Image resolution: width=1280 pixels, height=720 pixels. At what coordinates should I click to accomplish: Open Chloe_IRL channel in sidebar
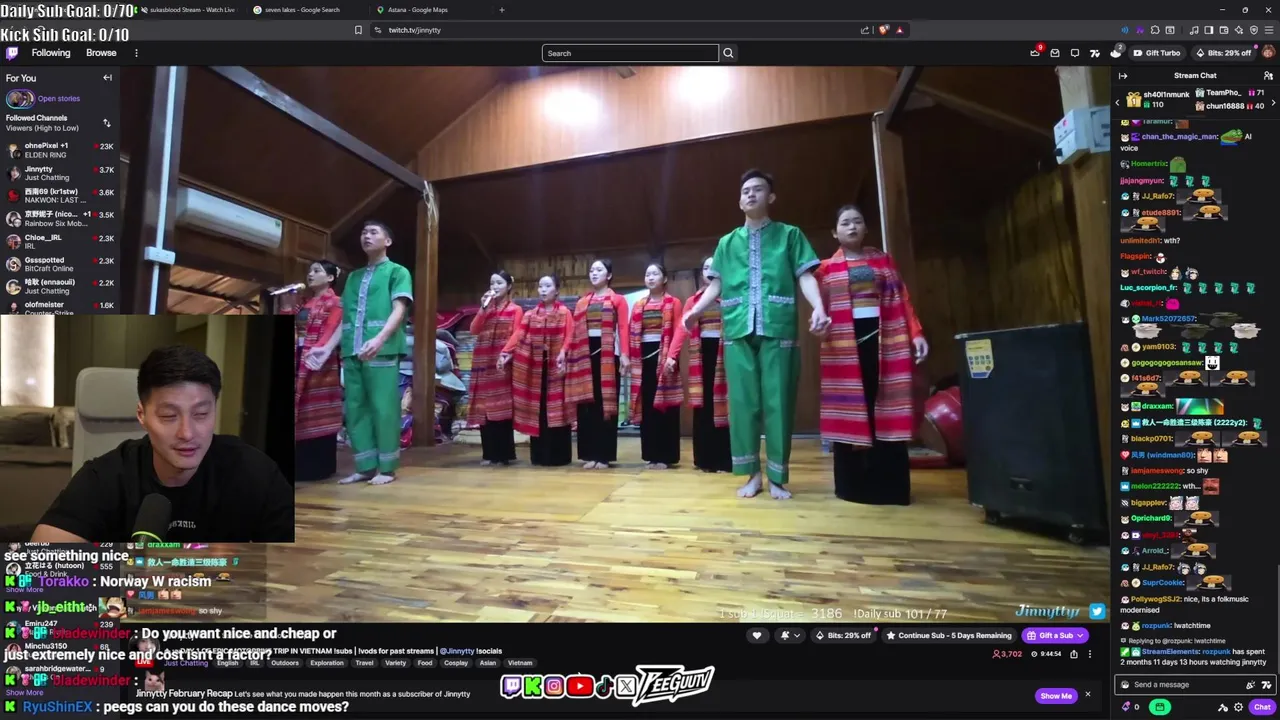coord(59,241)
